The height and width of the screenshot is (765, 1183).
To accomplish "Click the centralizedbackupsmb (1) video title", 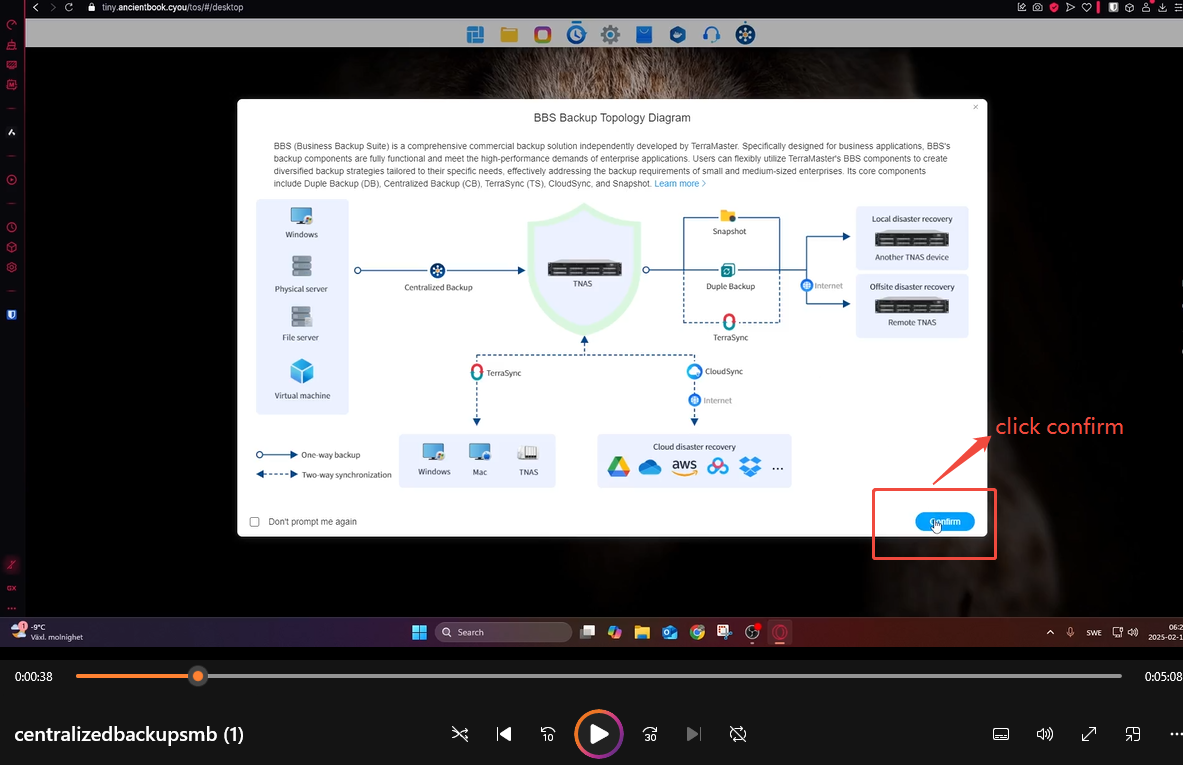I will click(129, 734).
